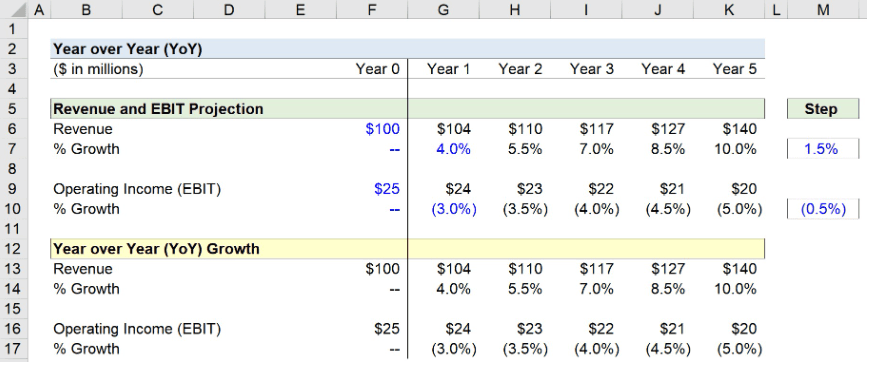The height and width of the screenshot is (382, 883).
Task: Select row 1 header
Action: [14, 29]
